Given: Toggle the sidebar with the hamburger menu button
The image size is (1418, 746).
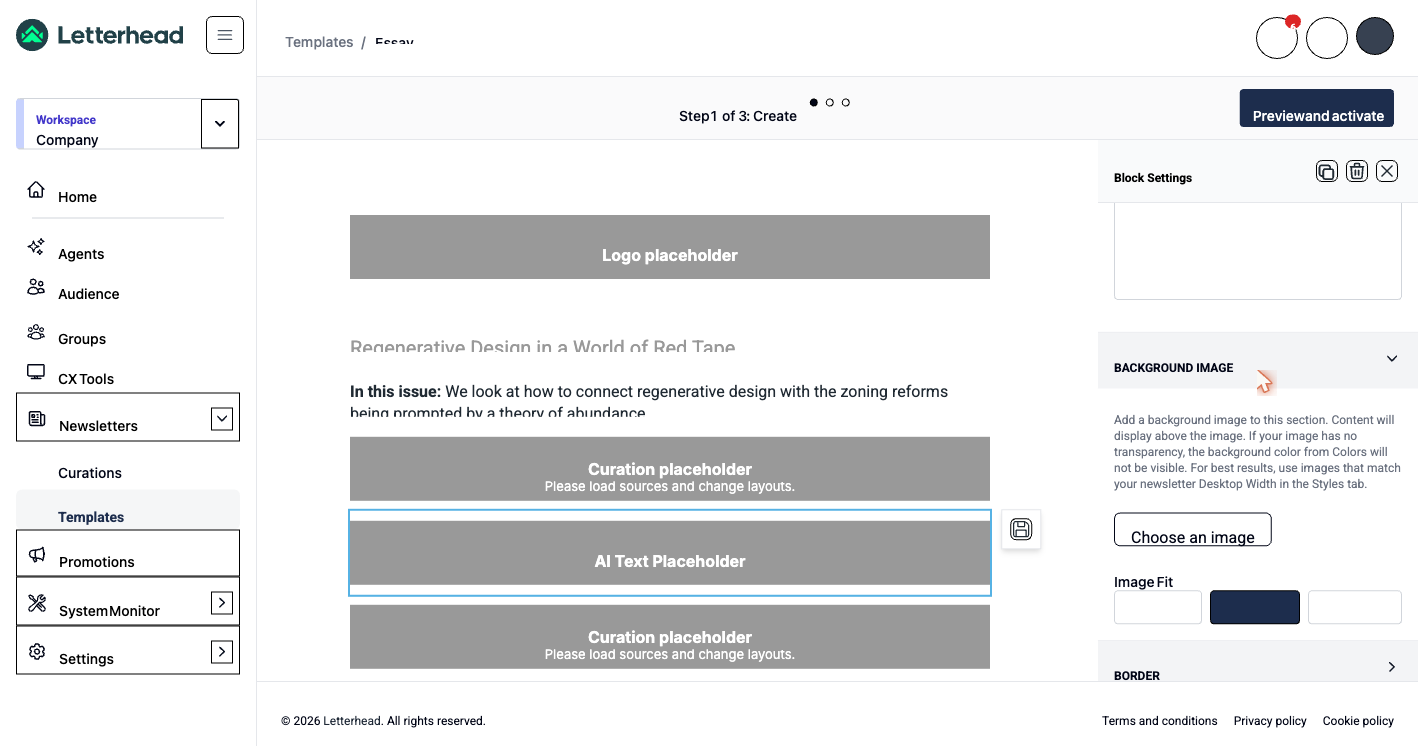Looking at the screenshot, I should [225, 35].
